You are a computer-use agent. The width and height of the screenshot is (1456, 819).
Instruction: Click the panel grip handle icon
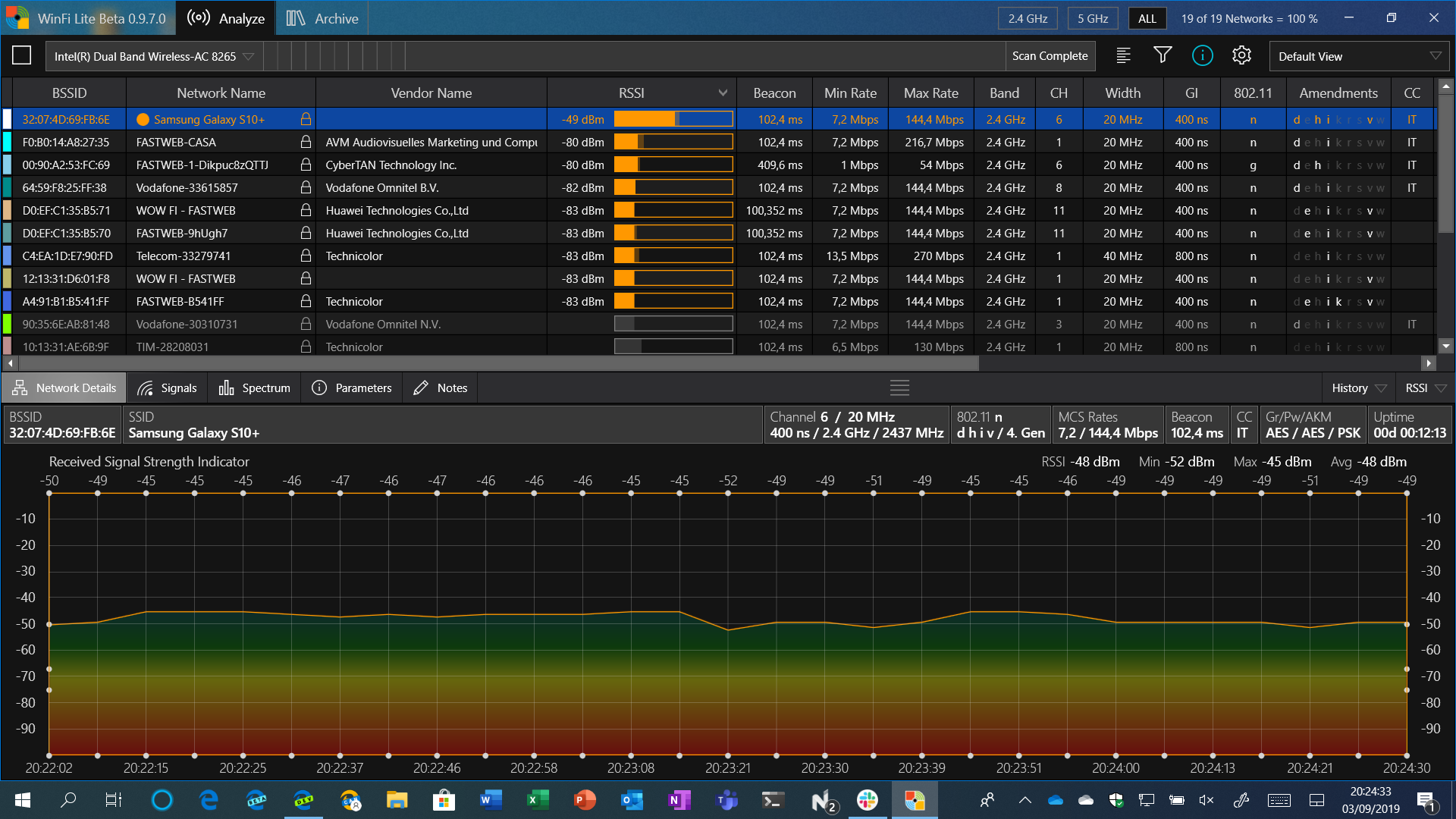(x=899, y=388)
